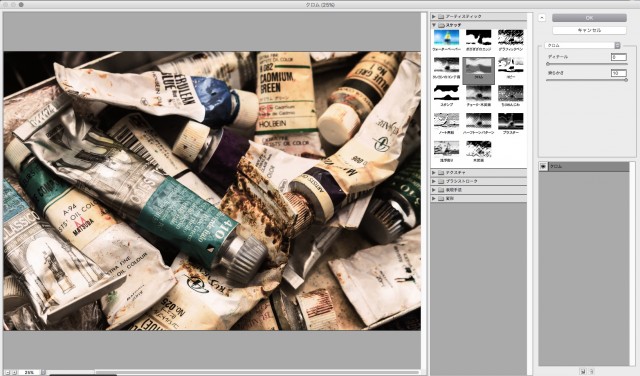
Task: Click the ディテール slider track
Action: tap(586, 64)
